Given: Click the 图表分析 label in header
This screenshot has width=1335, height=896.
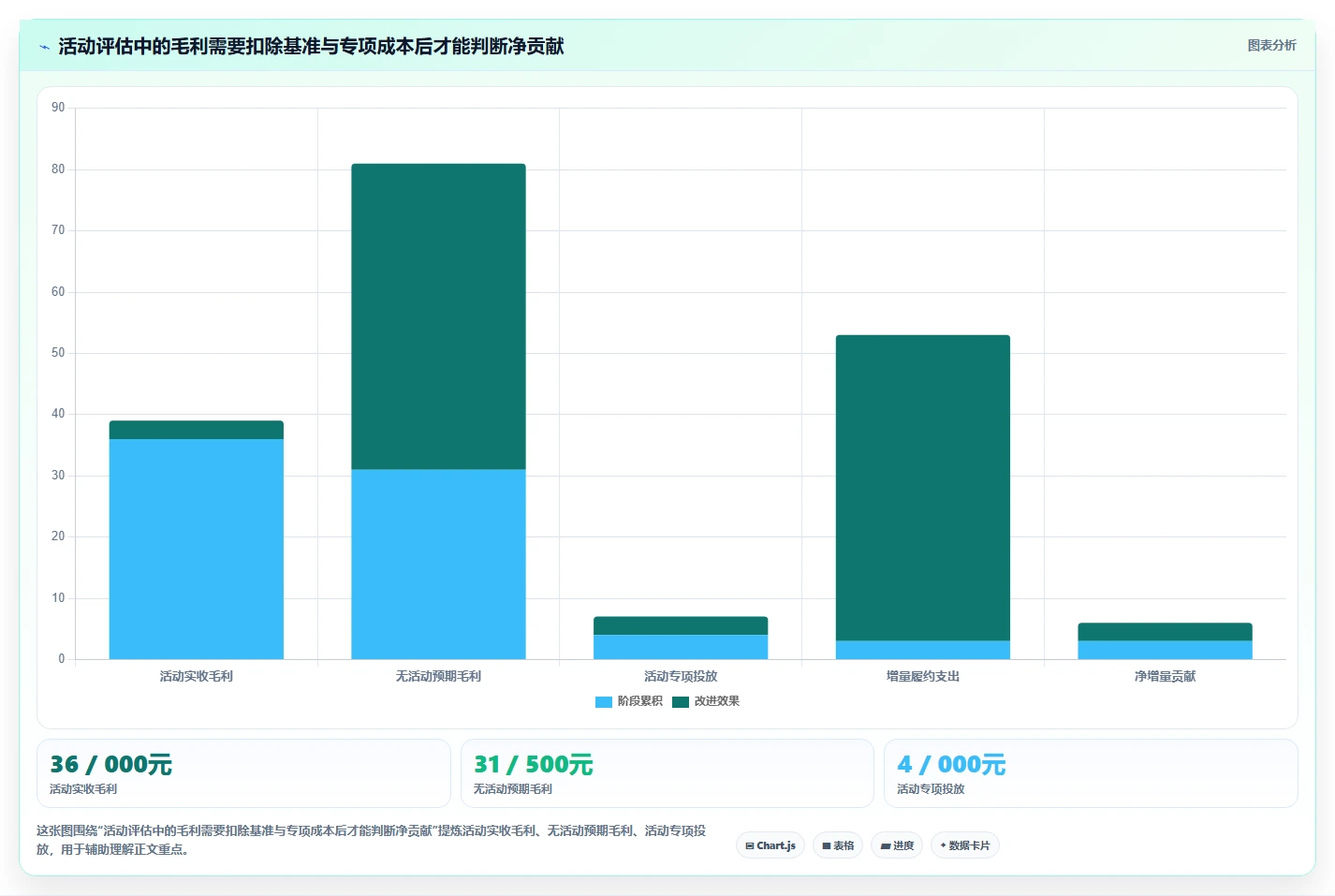Looking at the screenshot, I should [1271, 45].
